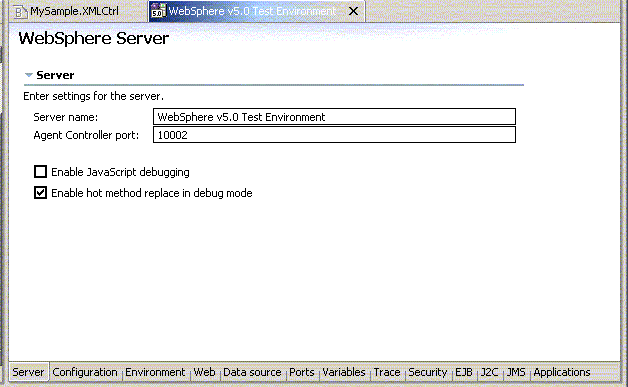The width and height of the screenshot is (628, 387).
Task: Click inside the Agent Controller port field
Action: tap(334, 135)
